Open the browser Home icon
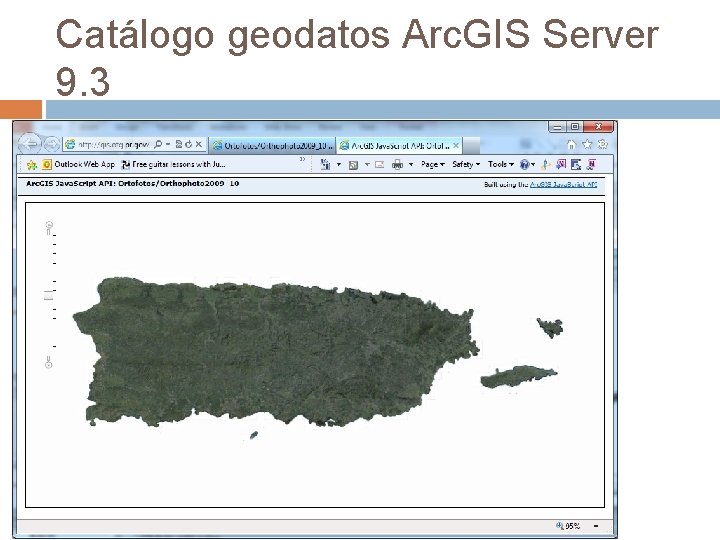720x540 pixels. coord(571,145)
